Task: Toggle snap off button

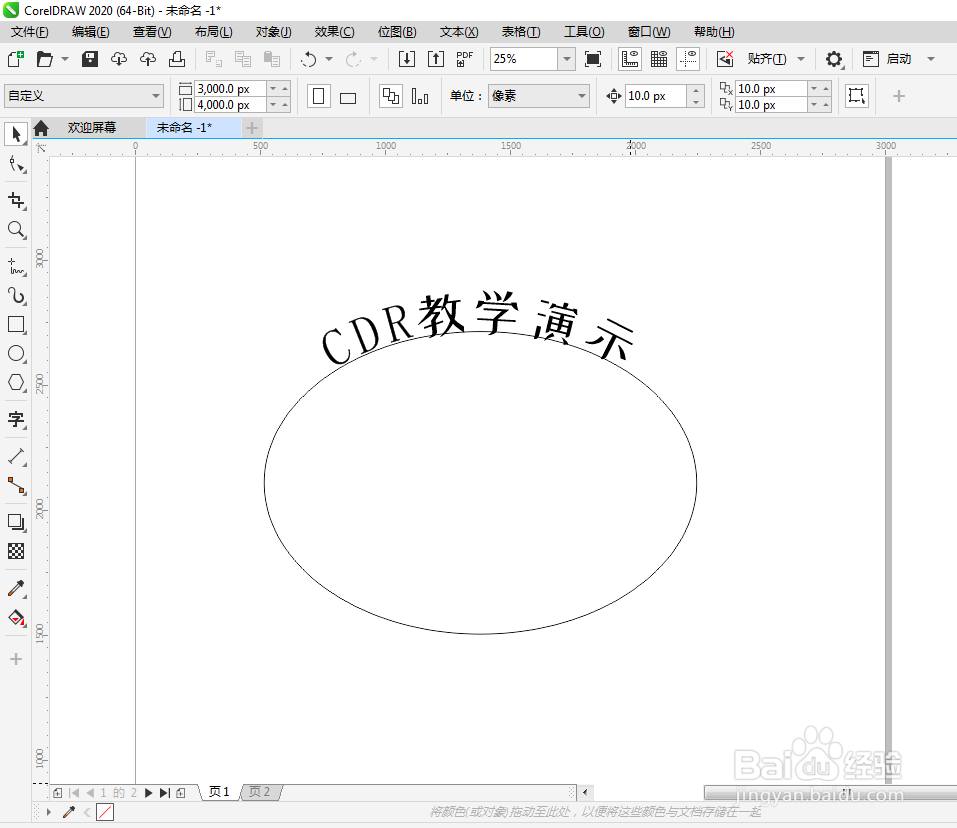Action: pos(725,59)
